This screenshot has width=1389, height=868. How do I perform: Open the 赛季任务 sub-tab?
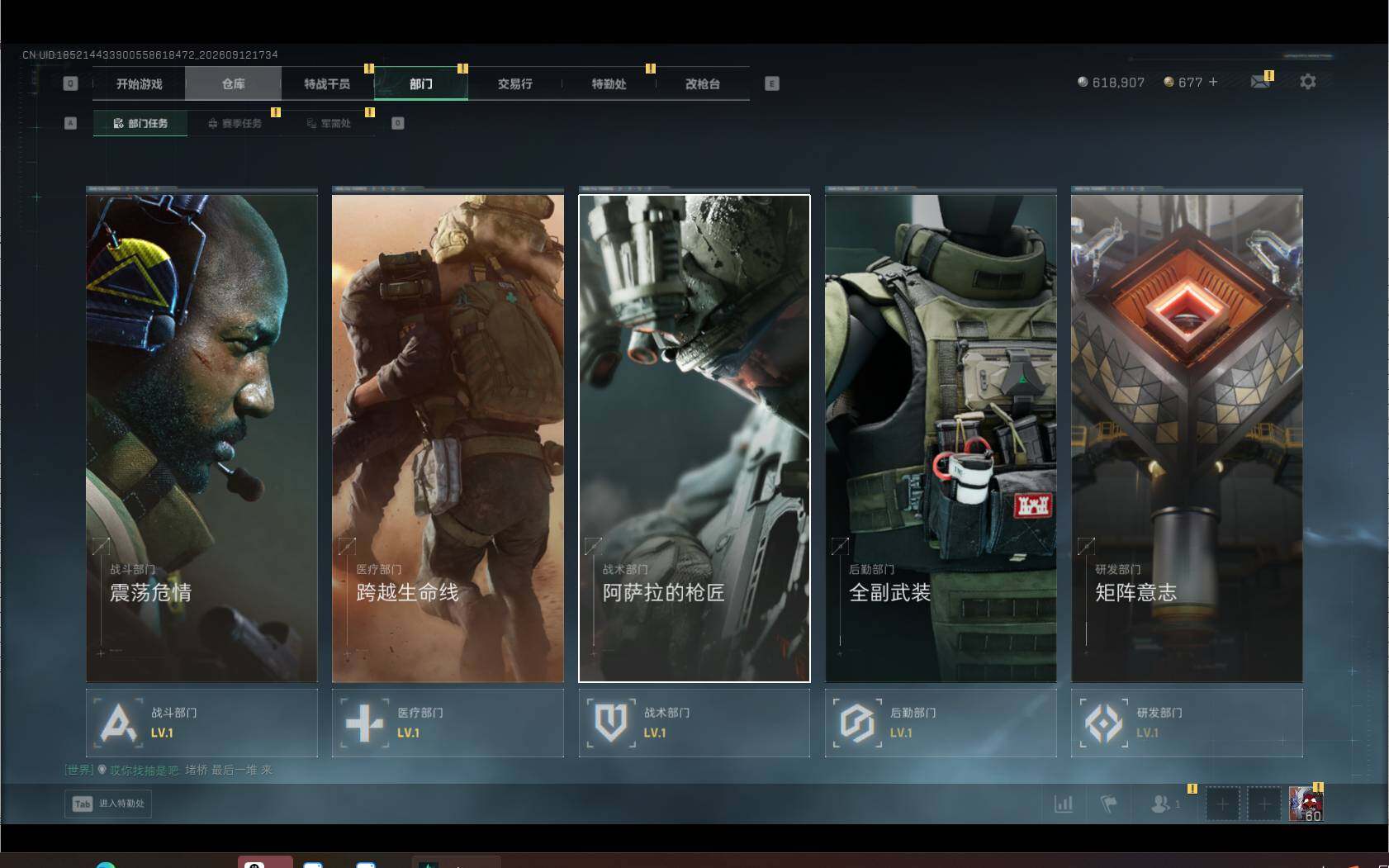(x=235, y=123)
